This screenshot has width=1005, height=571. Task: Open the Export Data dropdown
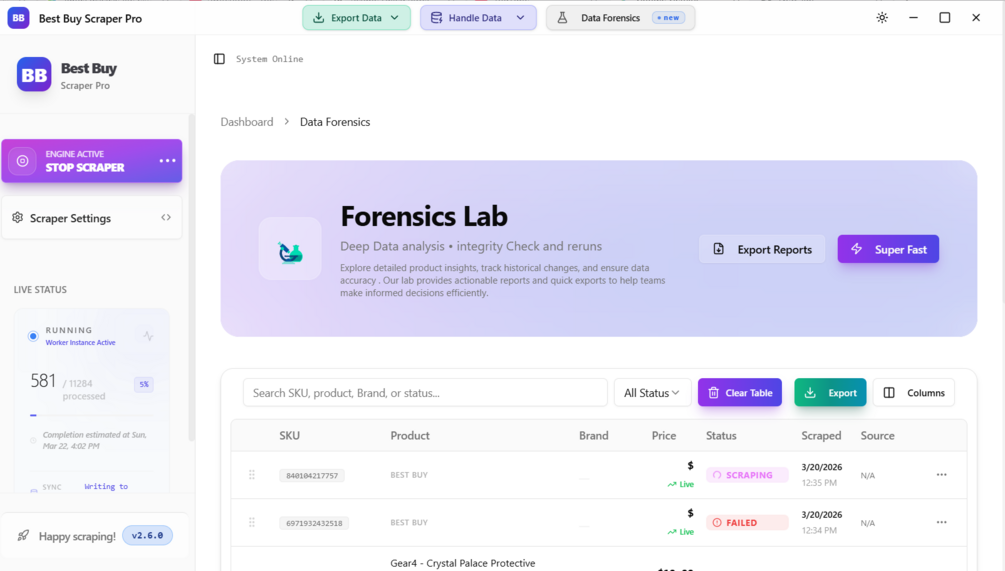pos(356,18)
